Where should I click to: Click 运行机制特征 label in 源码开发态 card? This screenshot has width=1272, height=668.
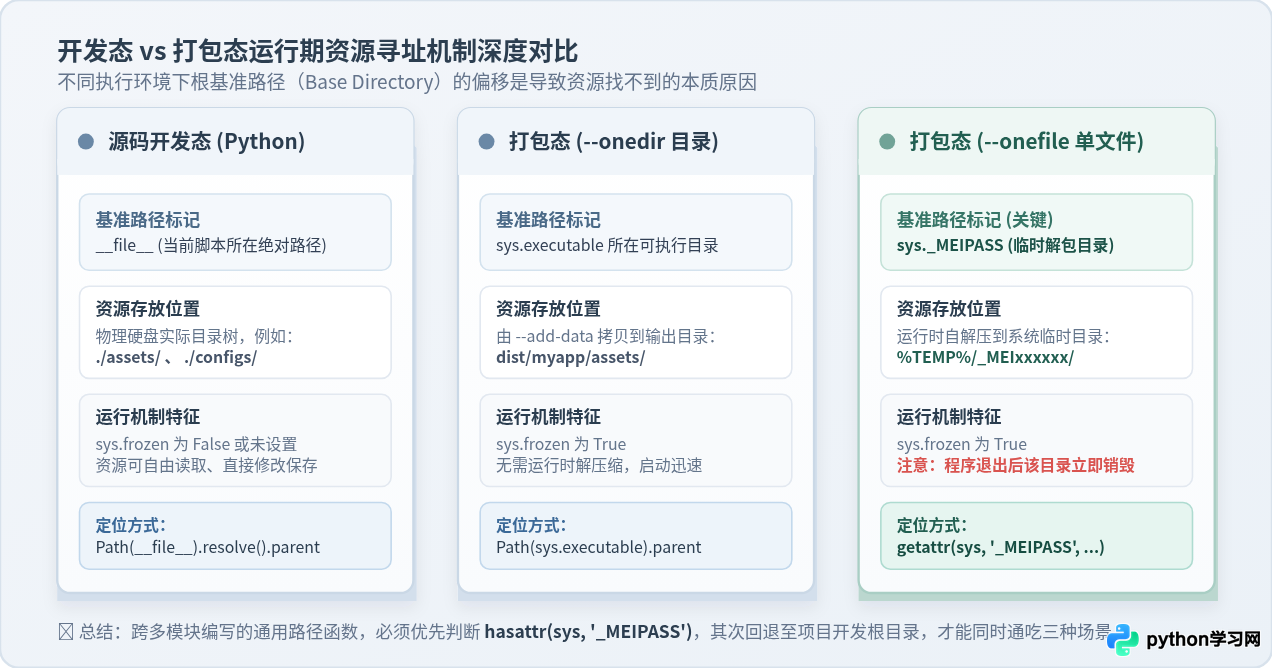pos(148,417)
